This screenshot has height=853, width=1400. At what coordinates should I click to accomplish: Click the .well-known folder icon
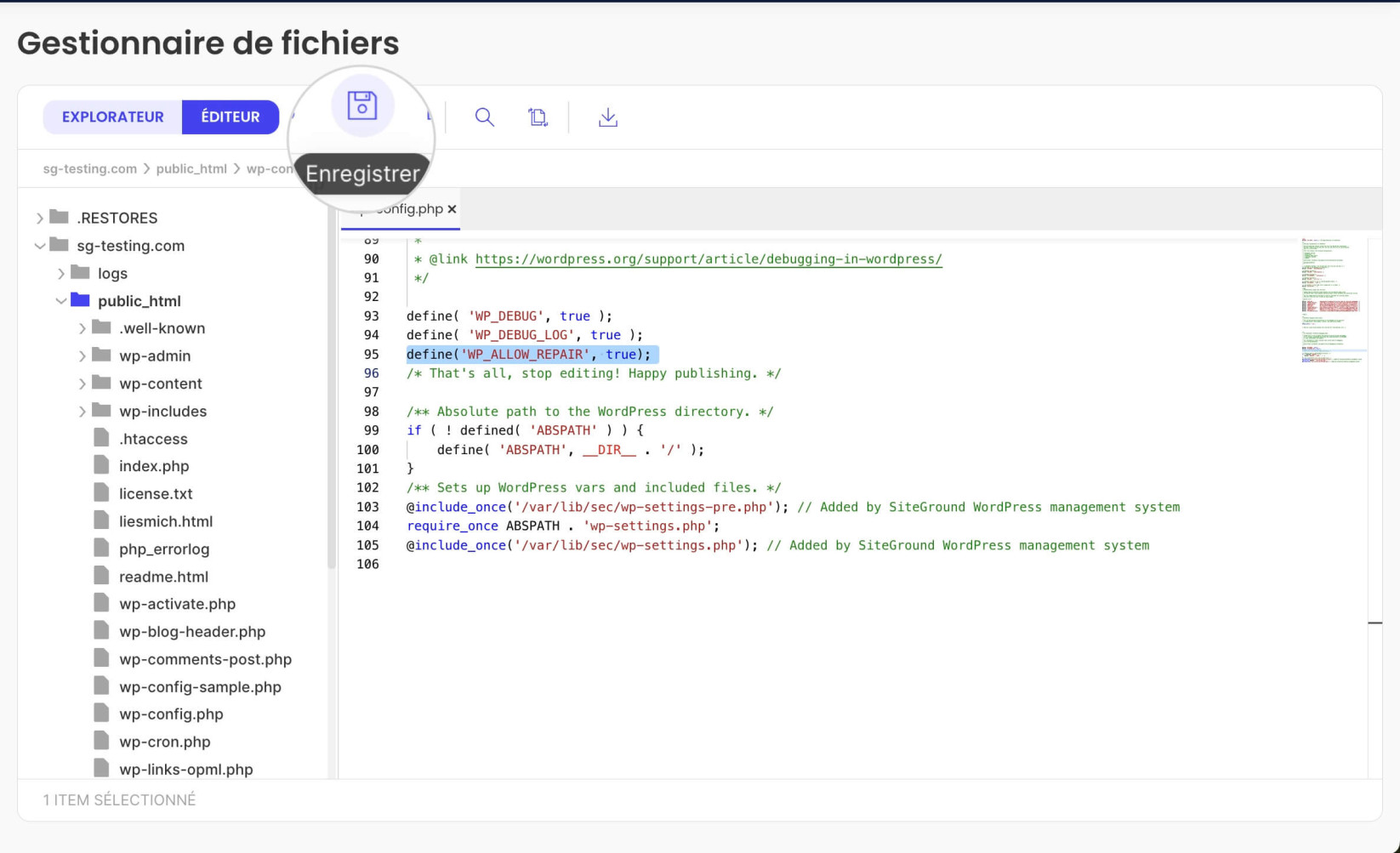pos(101,327)
